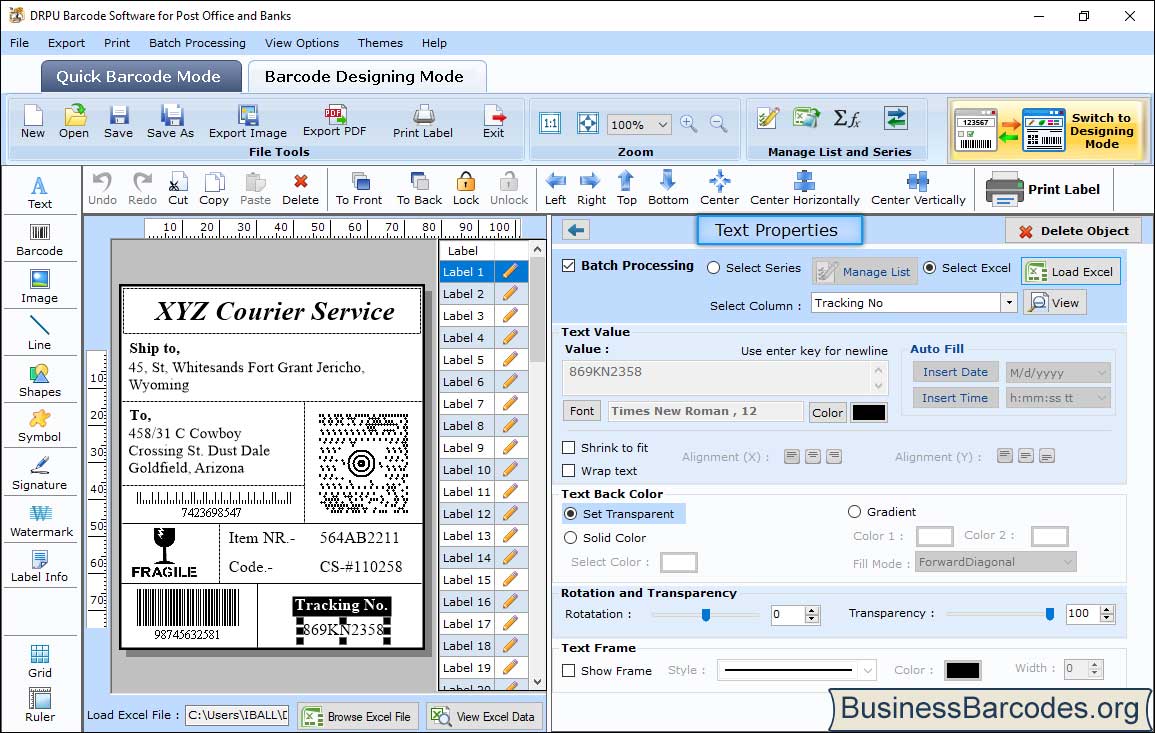Open the Export menu
The height and width of the screenshot is (733, 1155).
coord(66,43)
